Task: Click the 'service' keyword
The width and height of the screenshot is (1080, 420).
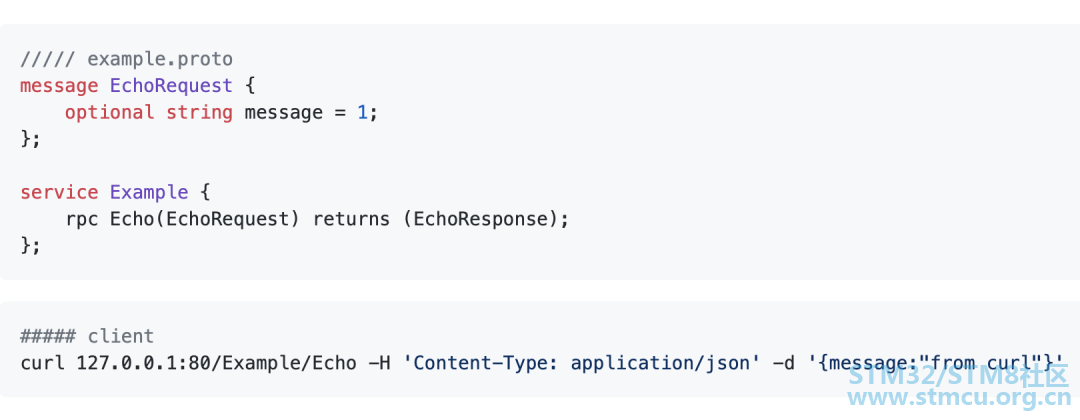Action: pyautogui.click(x=59, y=192)
